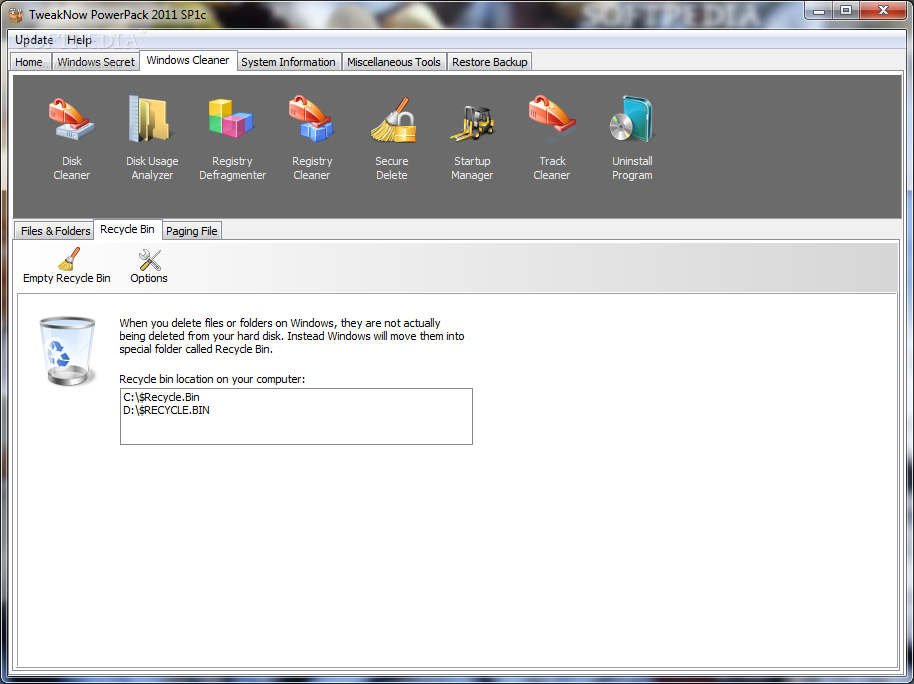Minimize the TweakNow PowerPack window

point(820,11)
